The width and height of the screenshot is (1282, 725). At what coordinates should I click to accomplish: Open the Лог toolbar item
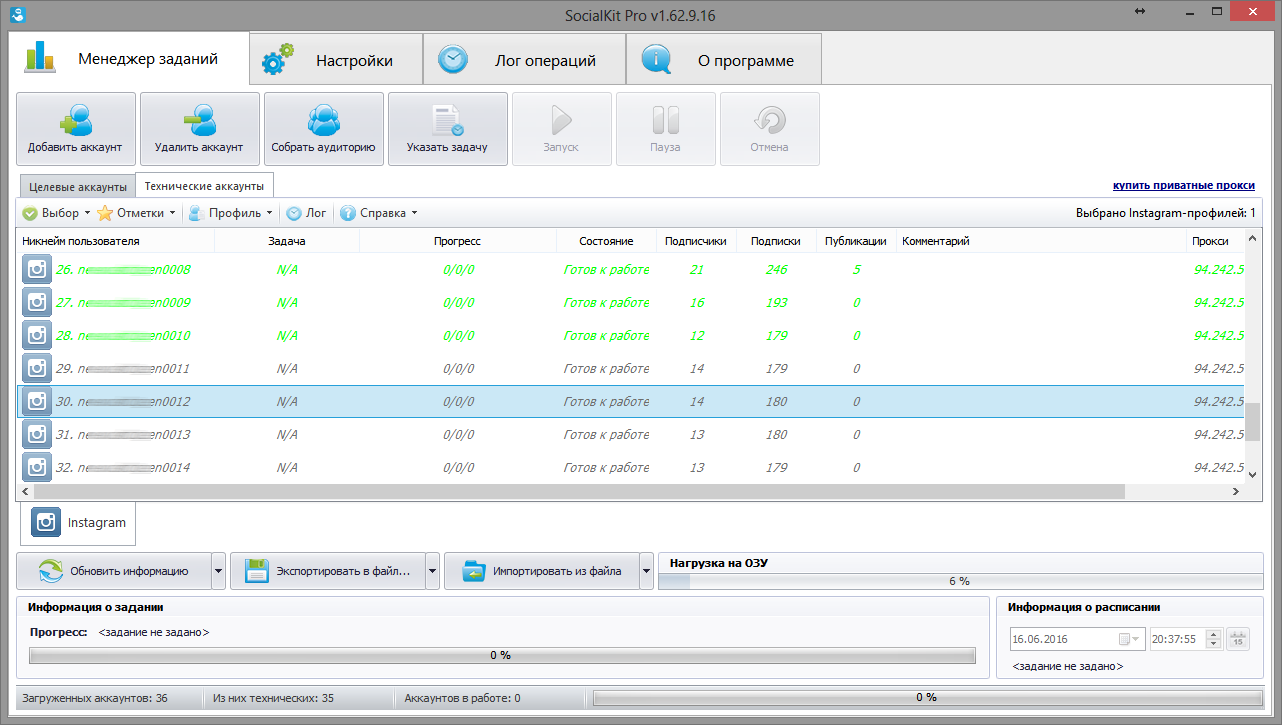[307, 213]
